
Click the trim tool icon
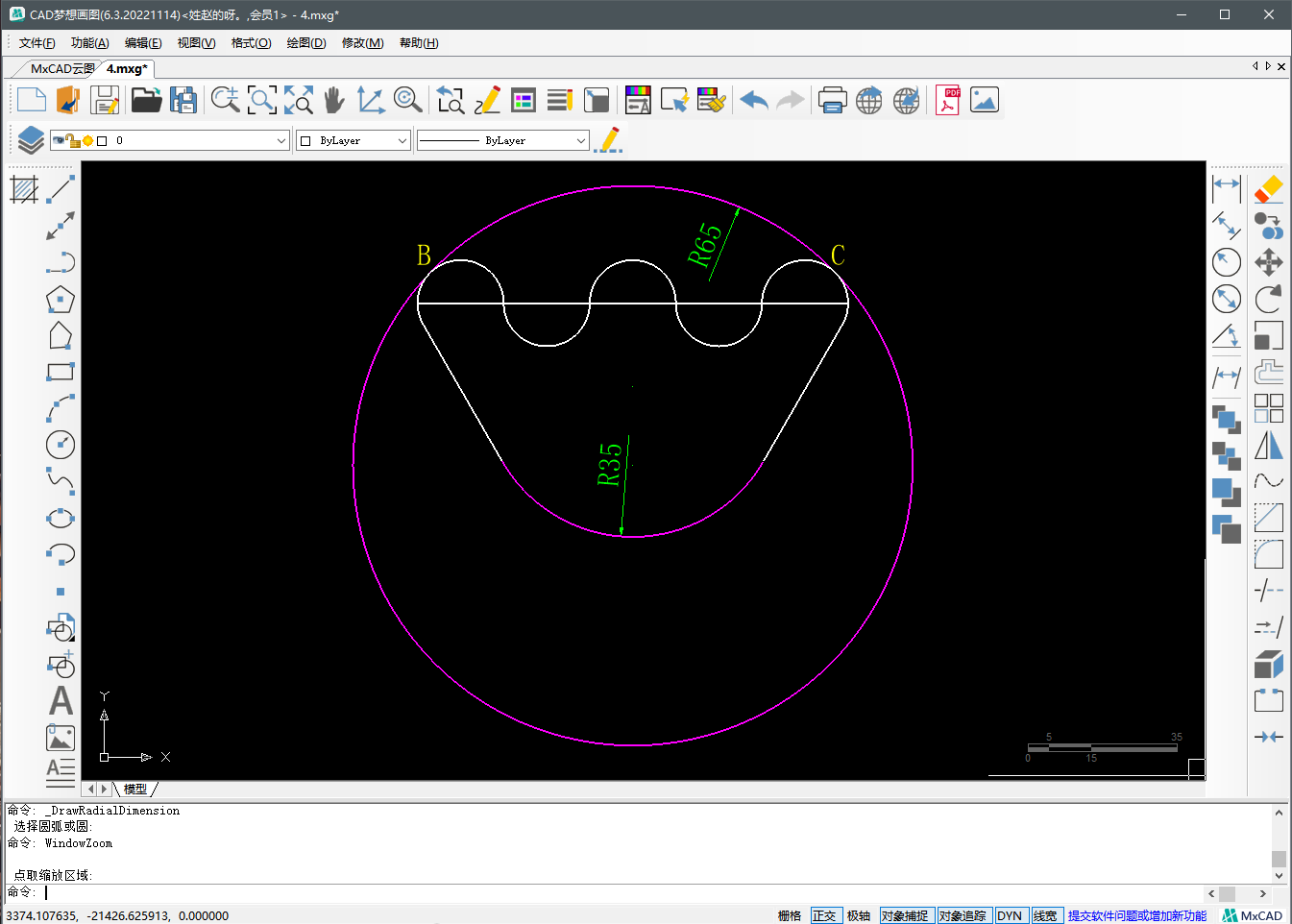(1268, 591)
